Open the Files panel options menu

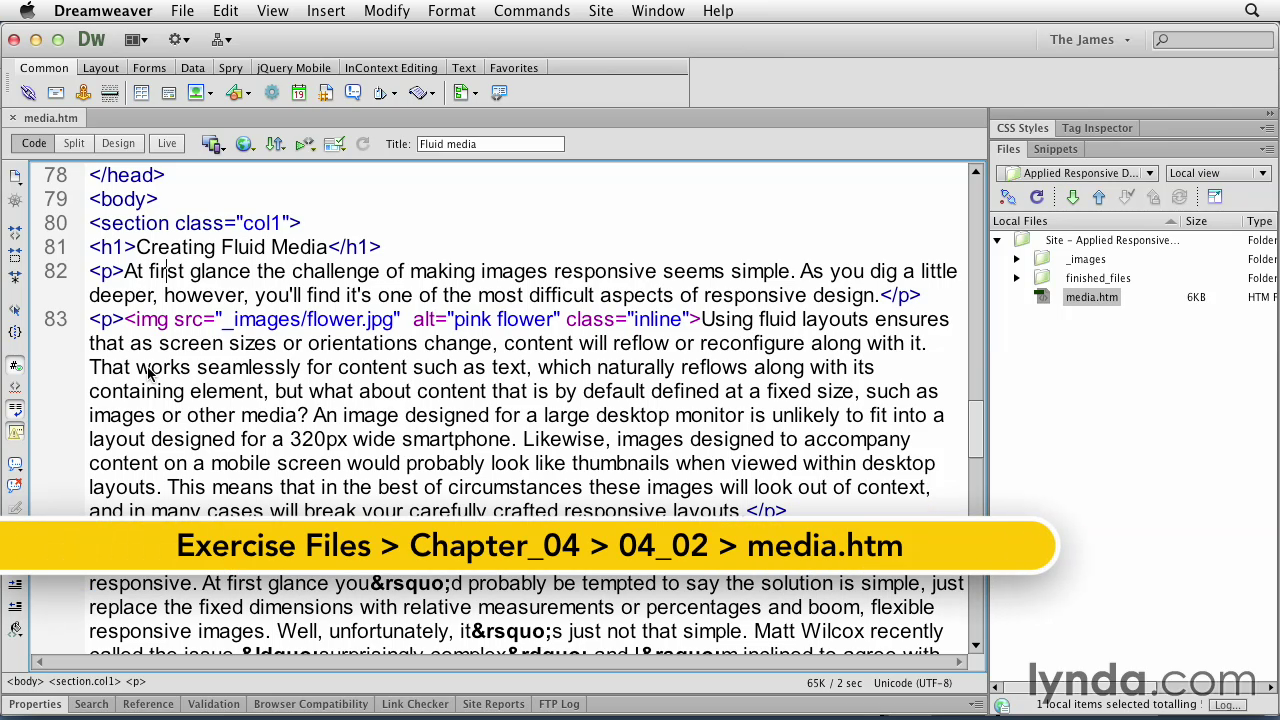1267,149
